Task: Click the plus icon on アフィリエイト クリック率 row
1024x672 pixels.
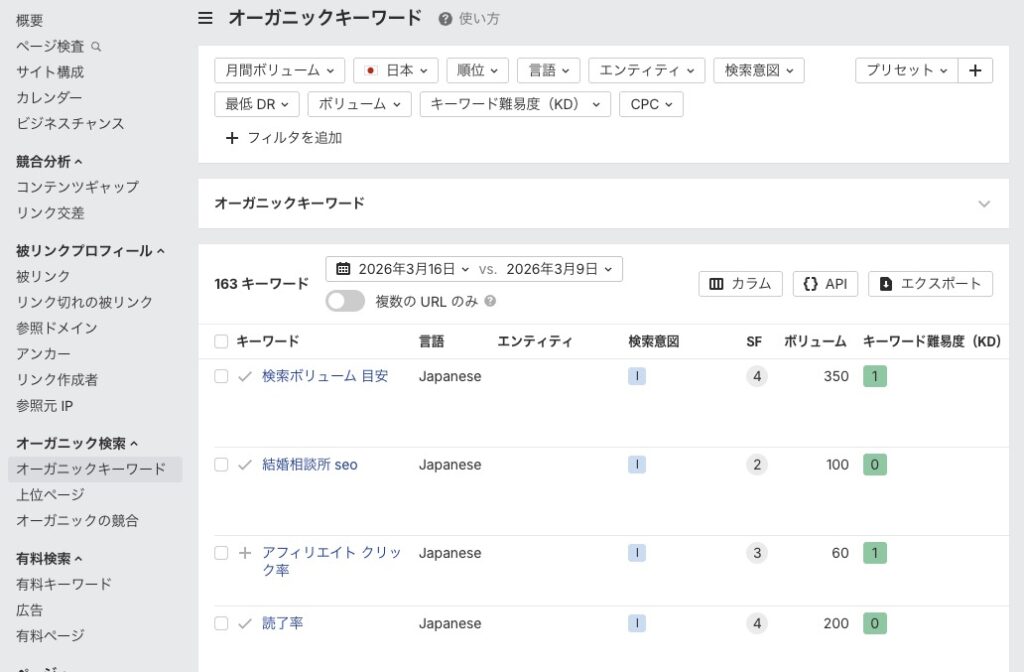Action: pos(245,553)
